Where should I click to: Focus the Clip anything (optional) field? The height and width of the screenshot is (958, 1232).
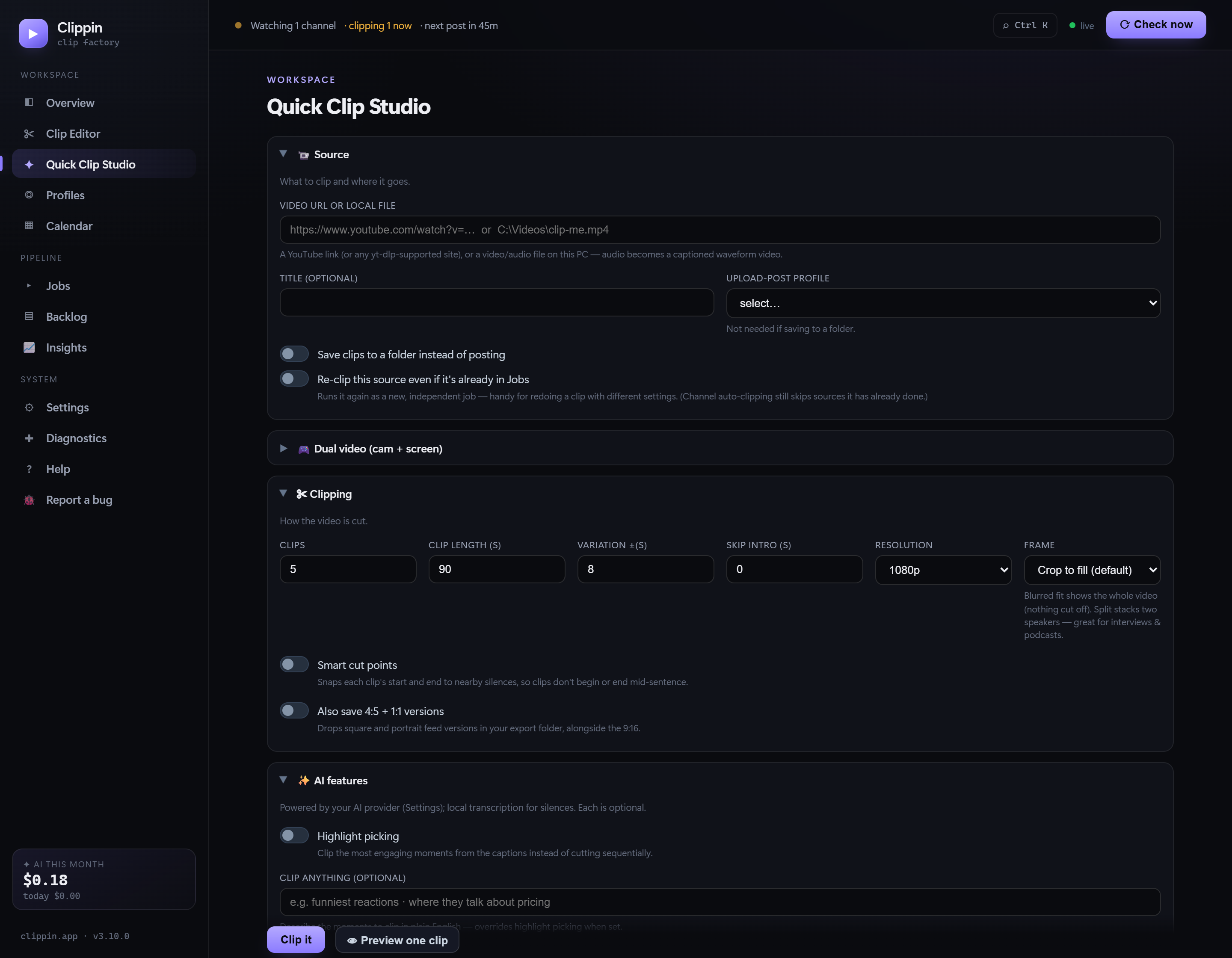pos(720,902)
